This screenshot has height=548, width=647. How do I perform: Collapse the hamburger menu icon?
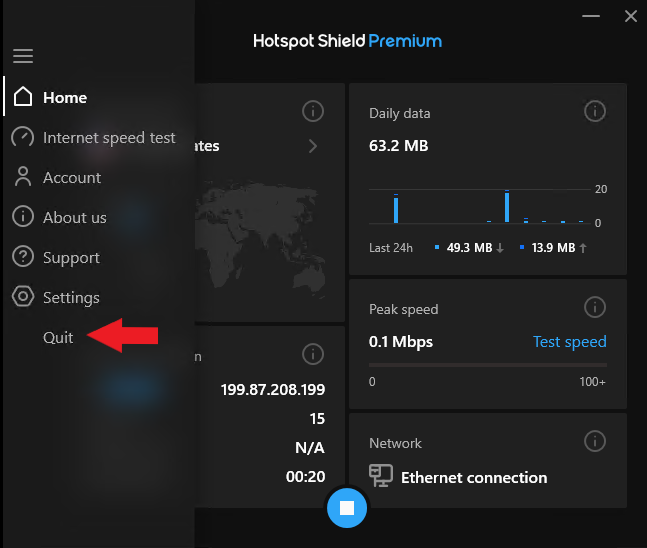[x=23, y=56]
